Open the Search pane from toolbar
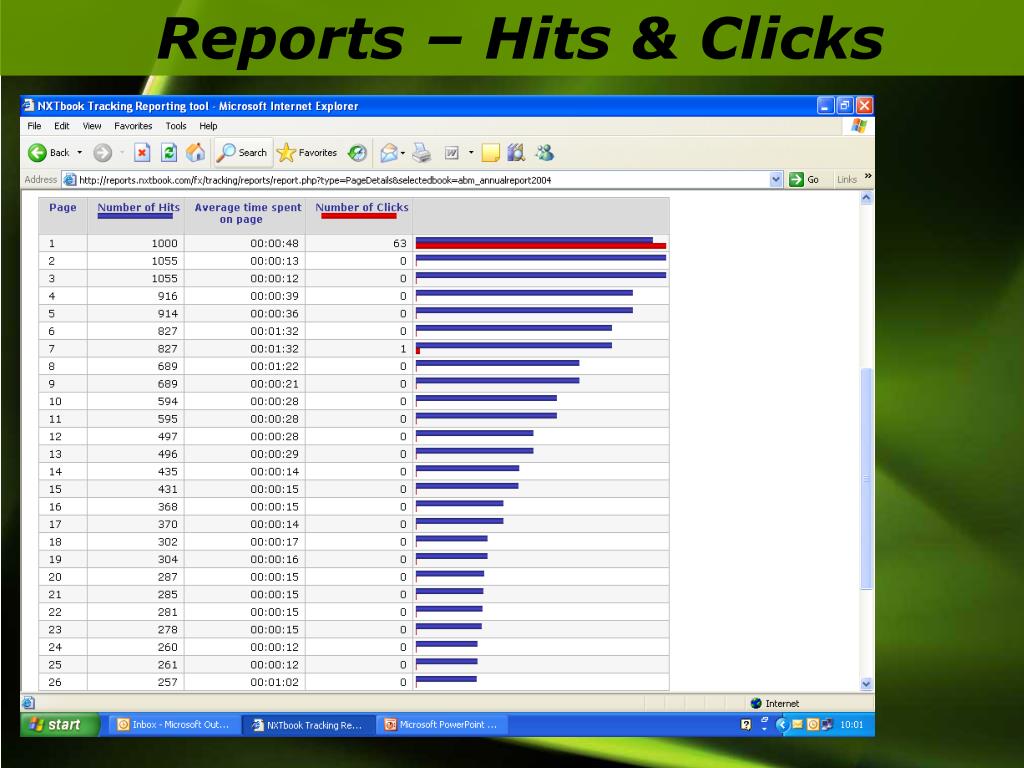This screenshot has height=768, width=1024. tap(242, 153)
